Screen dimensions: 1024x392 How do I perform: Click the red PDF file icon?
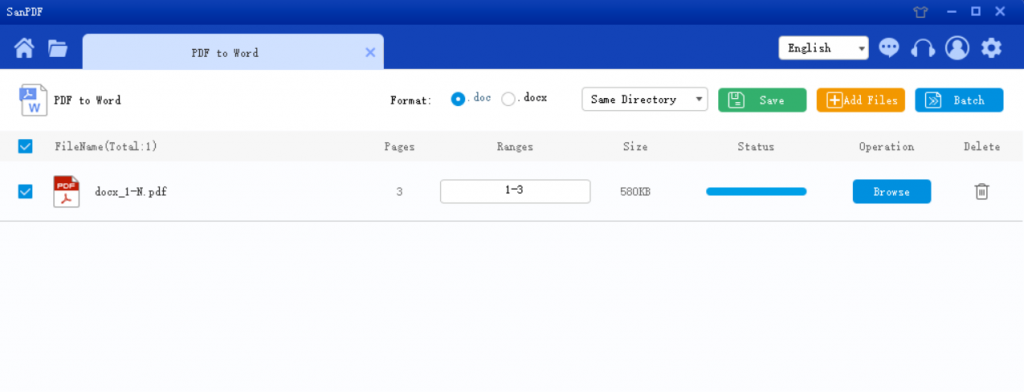(66, 191)
